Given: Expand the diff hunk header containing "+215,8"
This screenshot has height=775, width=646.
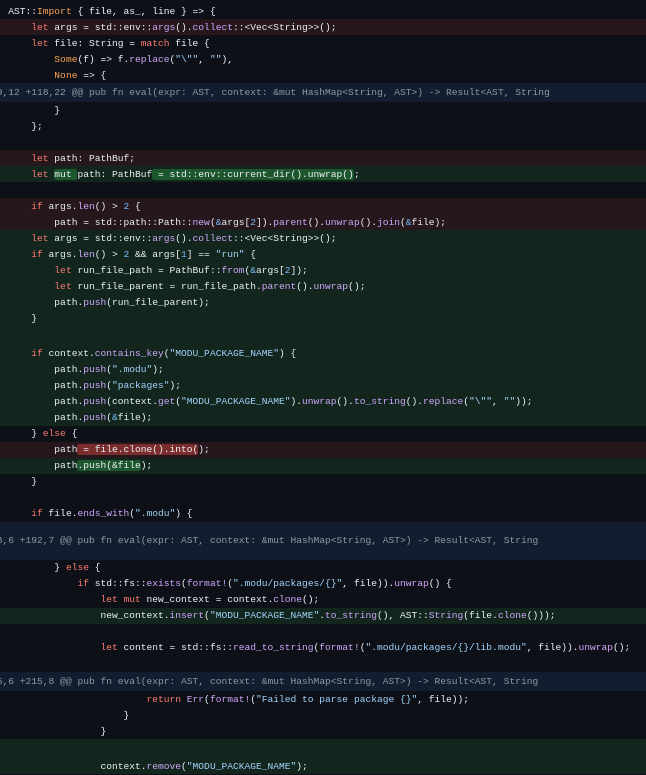Looking at the screenshot, I should point(270,681).
